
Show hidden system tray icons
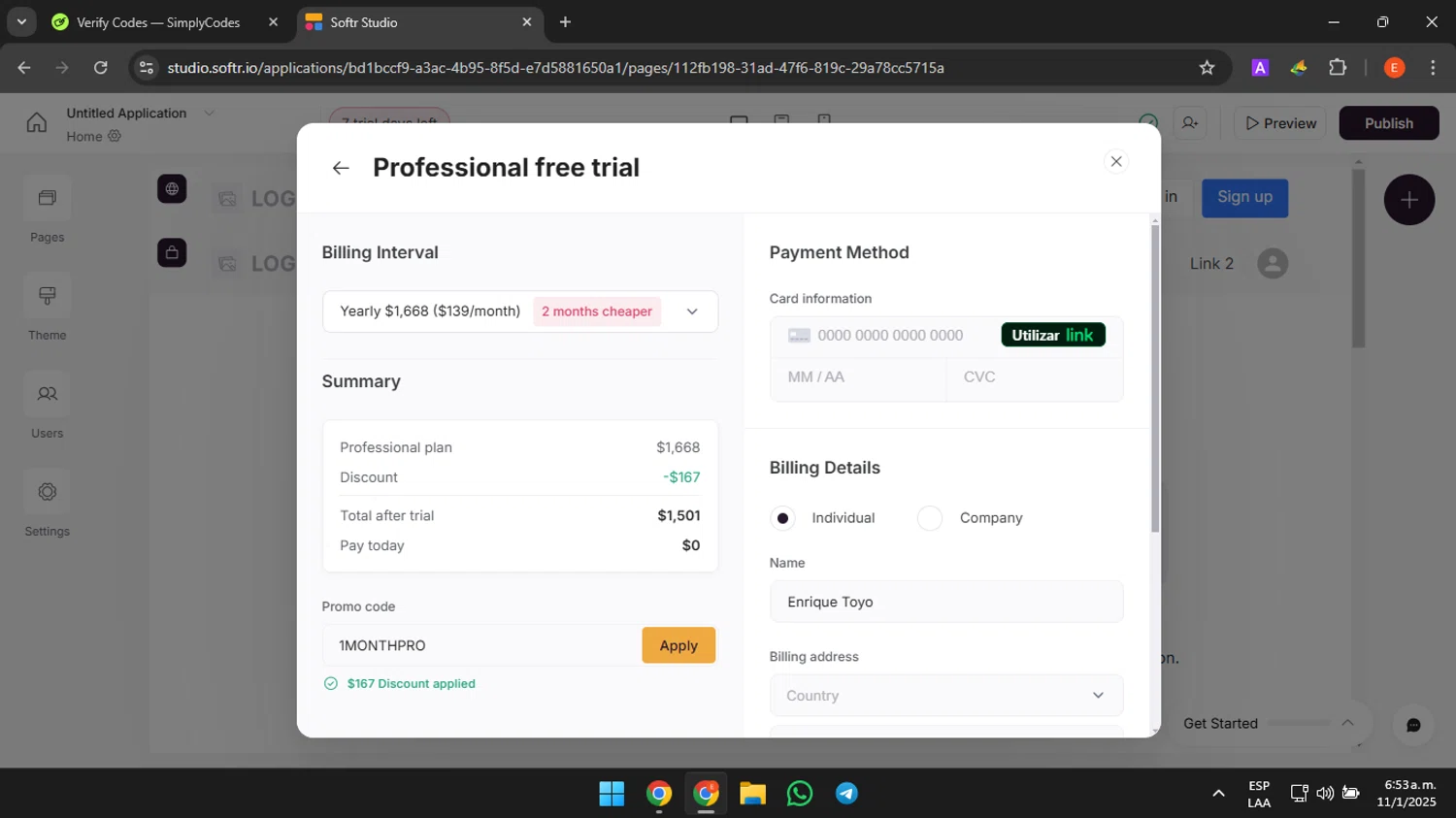[1218, 794]
